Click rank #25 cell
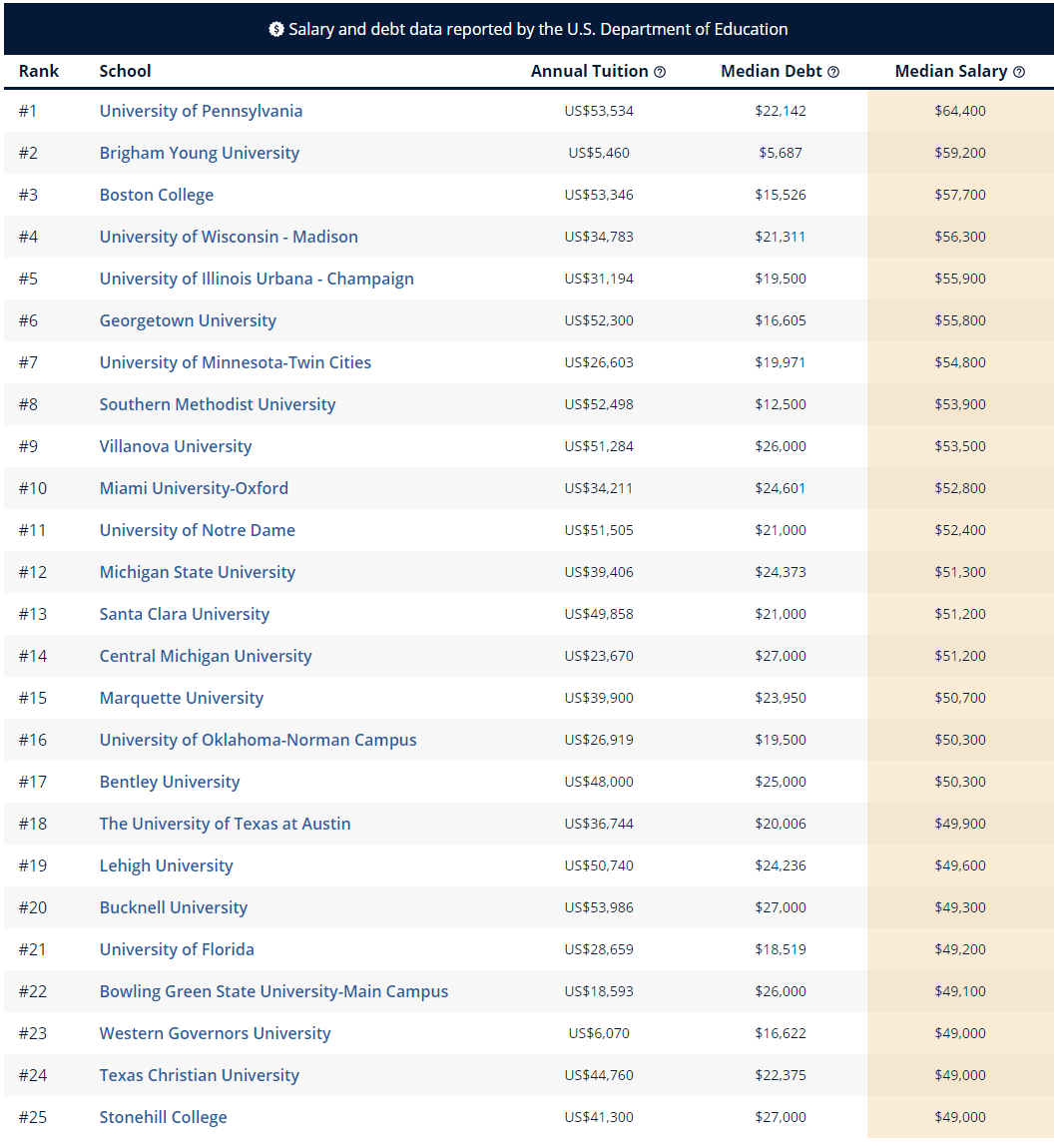This screenshot has width=1063, height=1148. click(33, 1117)
